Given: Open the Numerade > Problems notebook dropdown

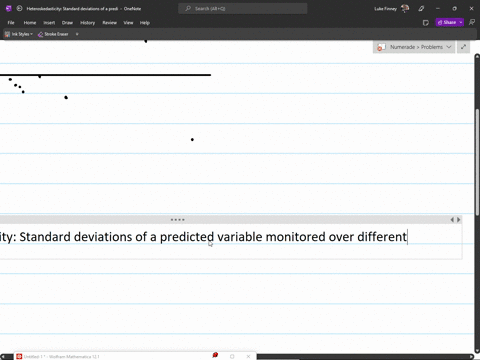Looking at the screenshot, I should pos(414,47).
